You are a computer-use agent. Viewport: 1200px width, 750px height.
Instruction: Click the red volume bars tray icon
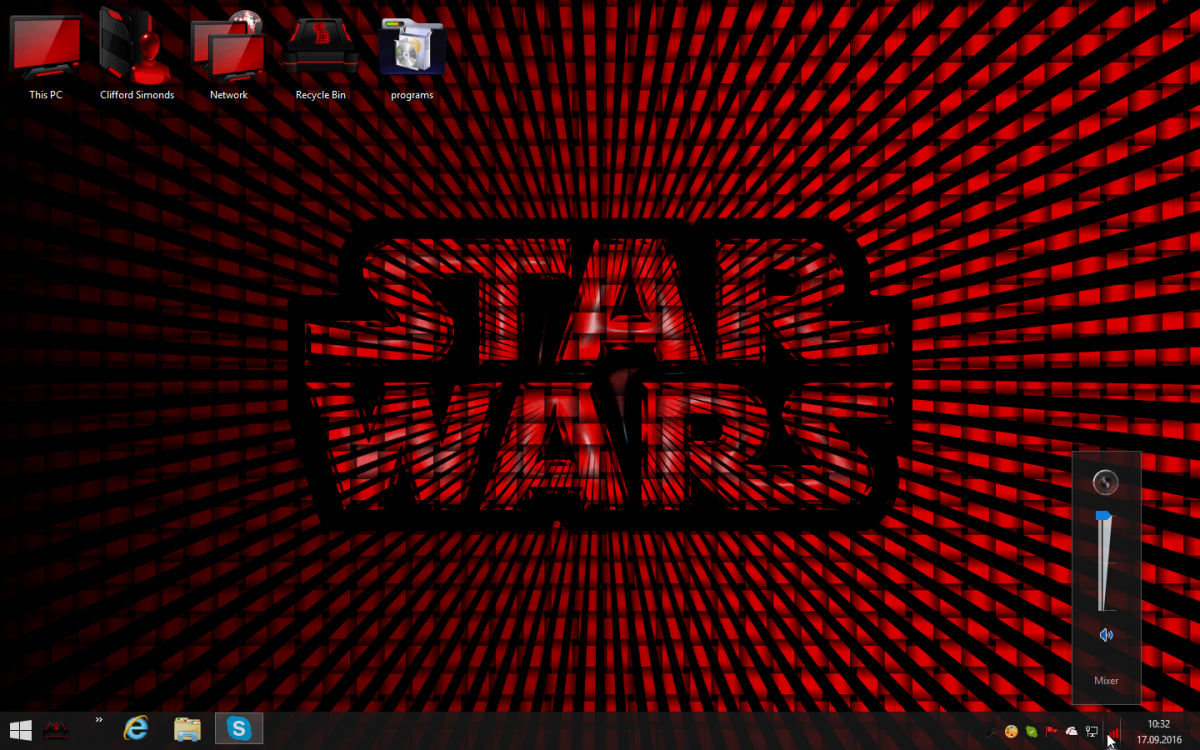(x=1113, y=731)
